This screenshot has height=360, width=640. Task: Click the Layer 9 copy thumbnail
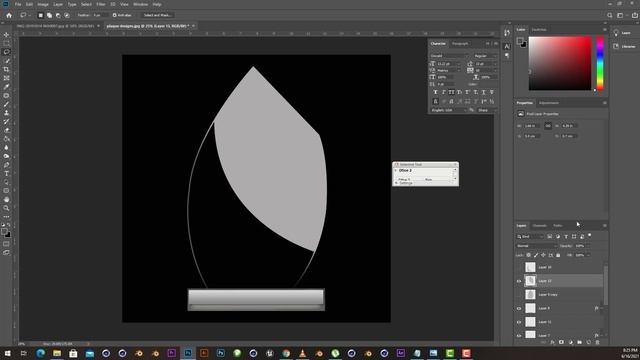coord(530,294)
